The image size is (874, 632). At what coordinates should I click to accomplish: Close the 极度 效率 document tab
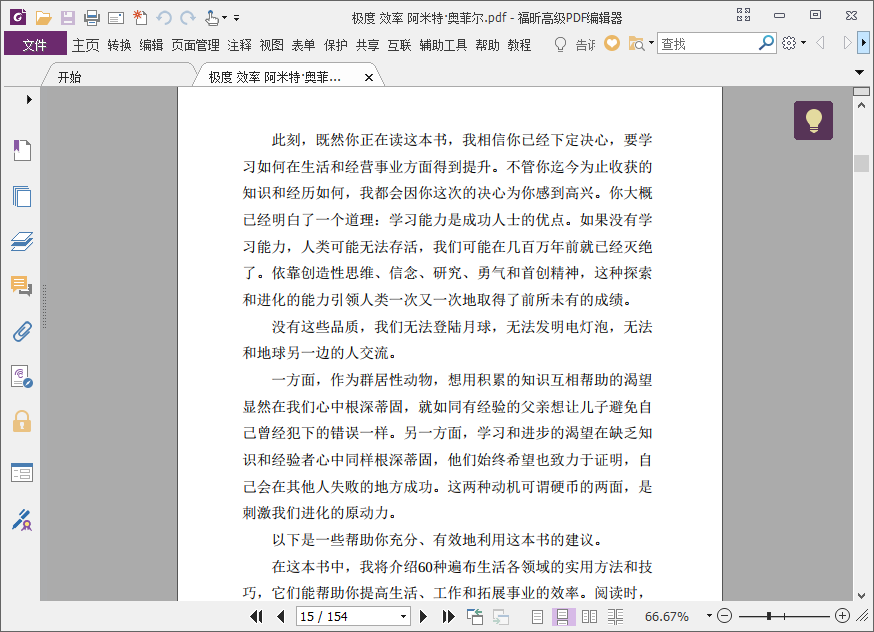pyautogui.click(x=368, y=77)
